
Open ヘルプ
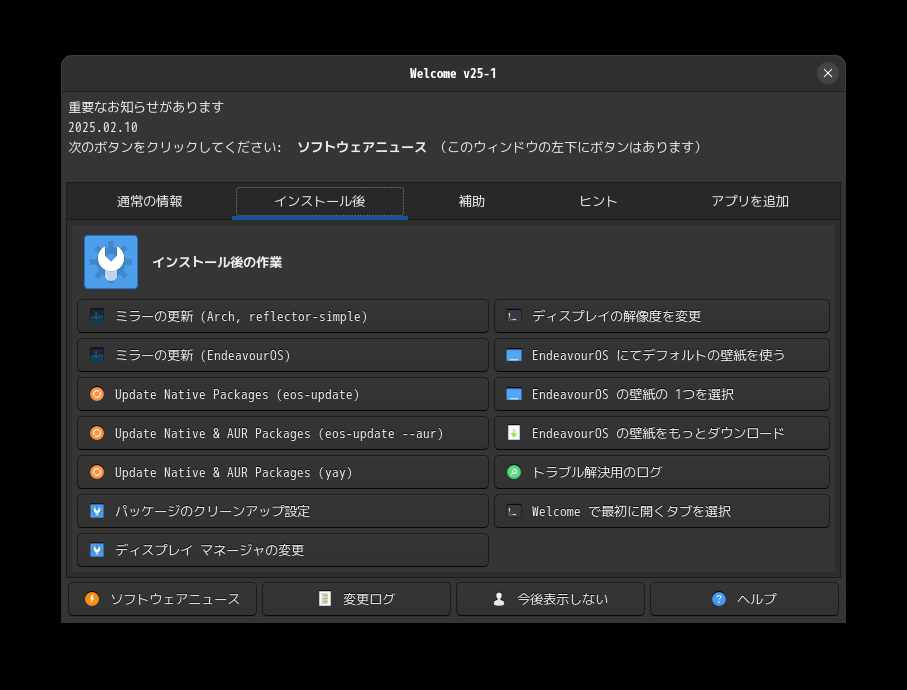point(744,599)
